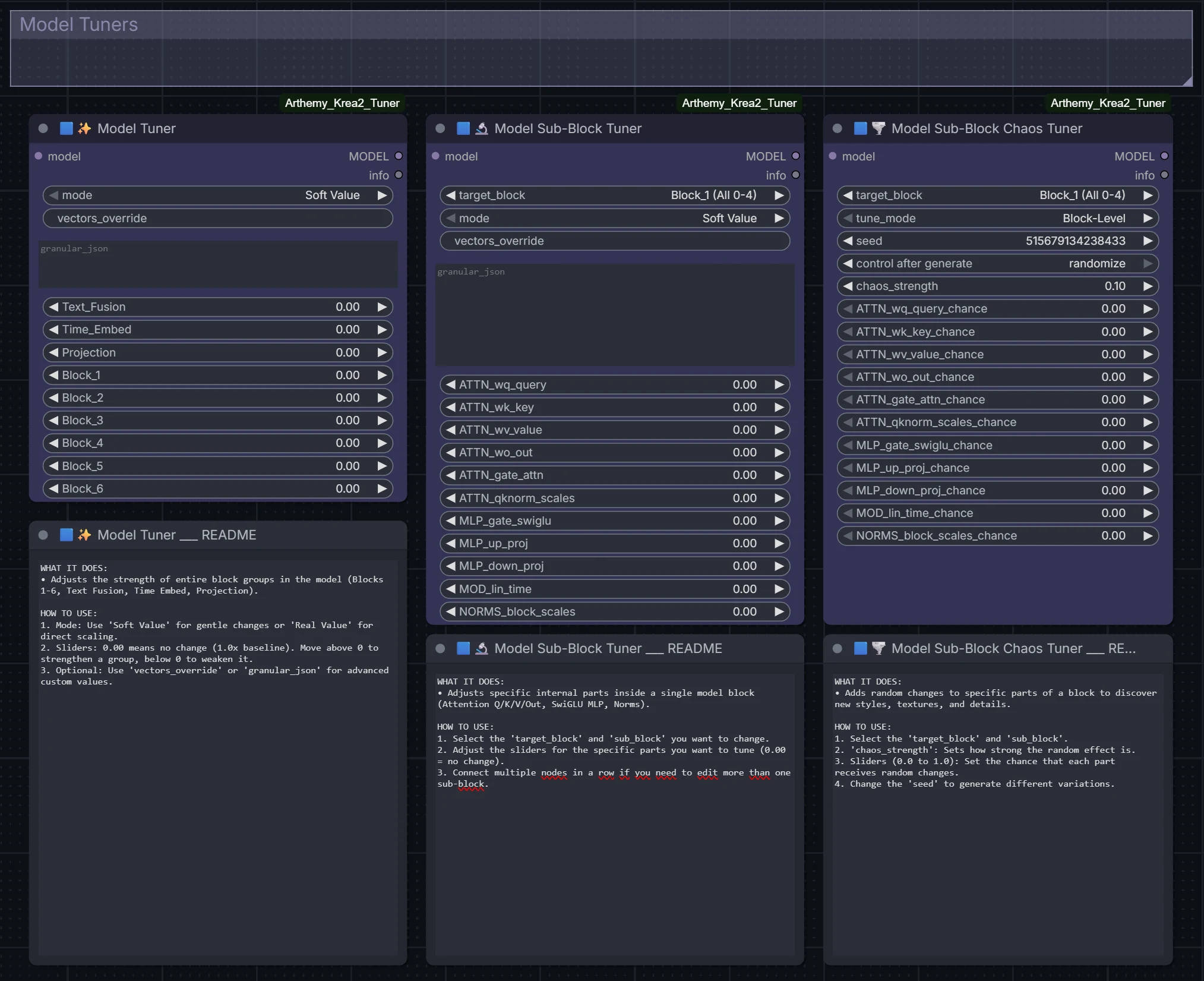The image size is (1204, 981).
Task: Click the blue square icon on Sub-Block Tuner header
Action: [x=463, y=128]
